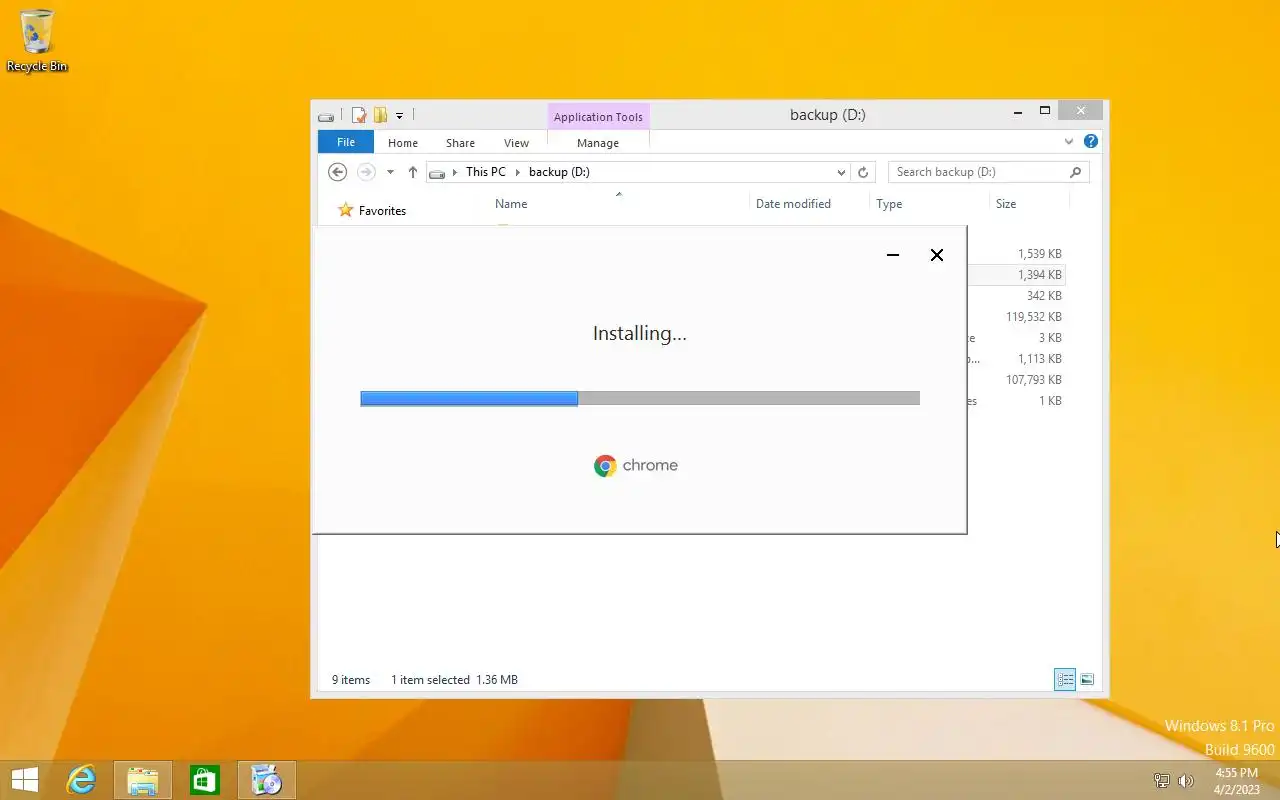Screen dimensions: 1280x800
Task: Click the search magnifier icon
Action: click(1076, 172)
